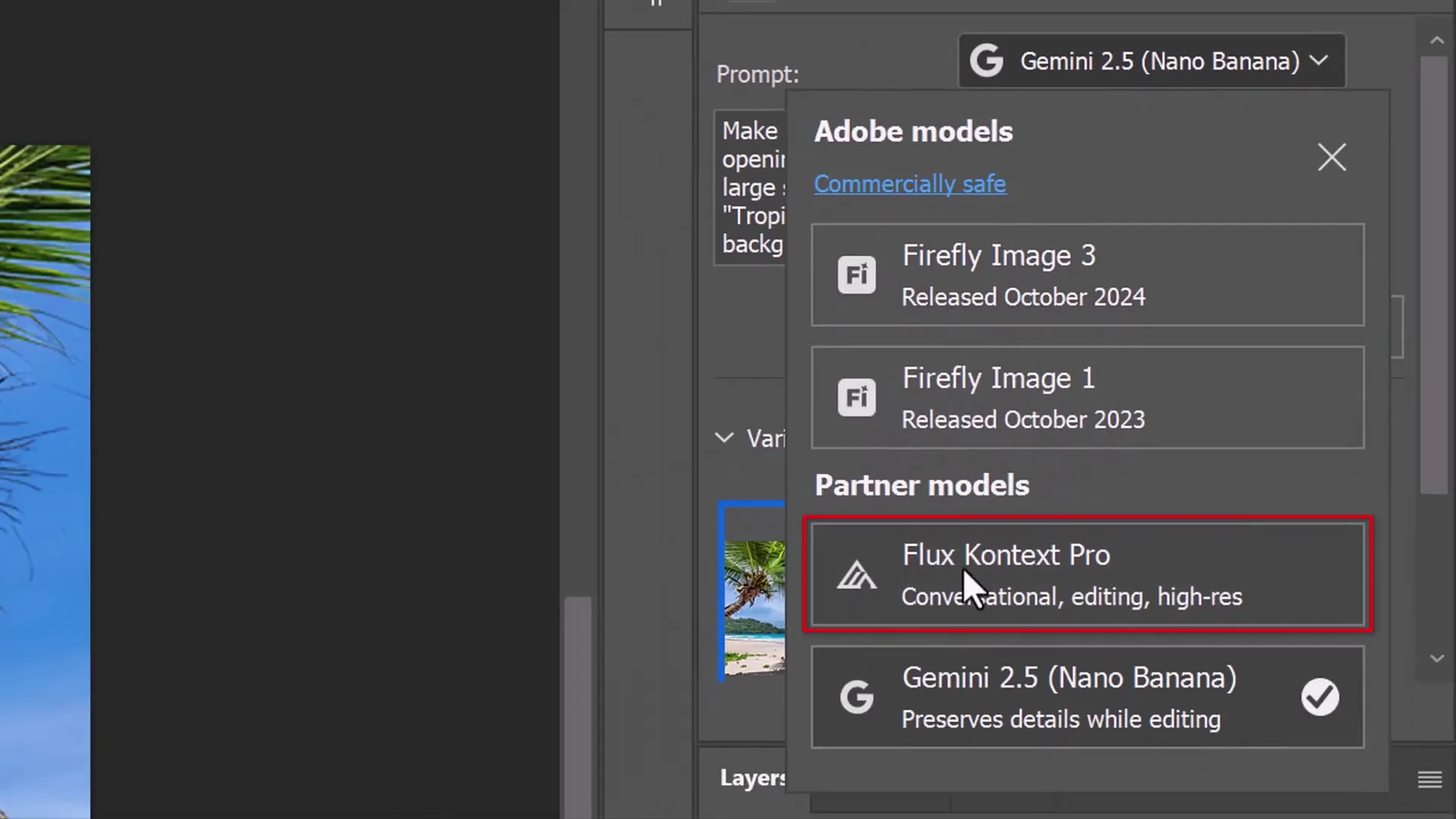Open the Layers panel options menu
Screen dimensions: 1456x819
pos(1430,779)
